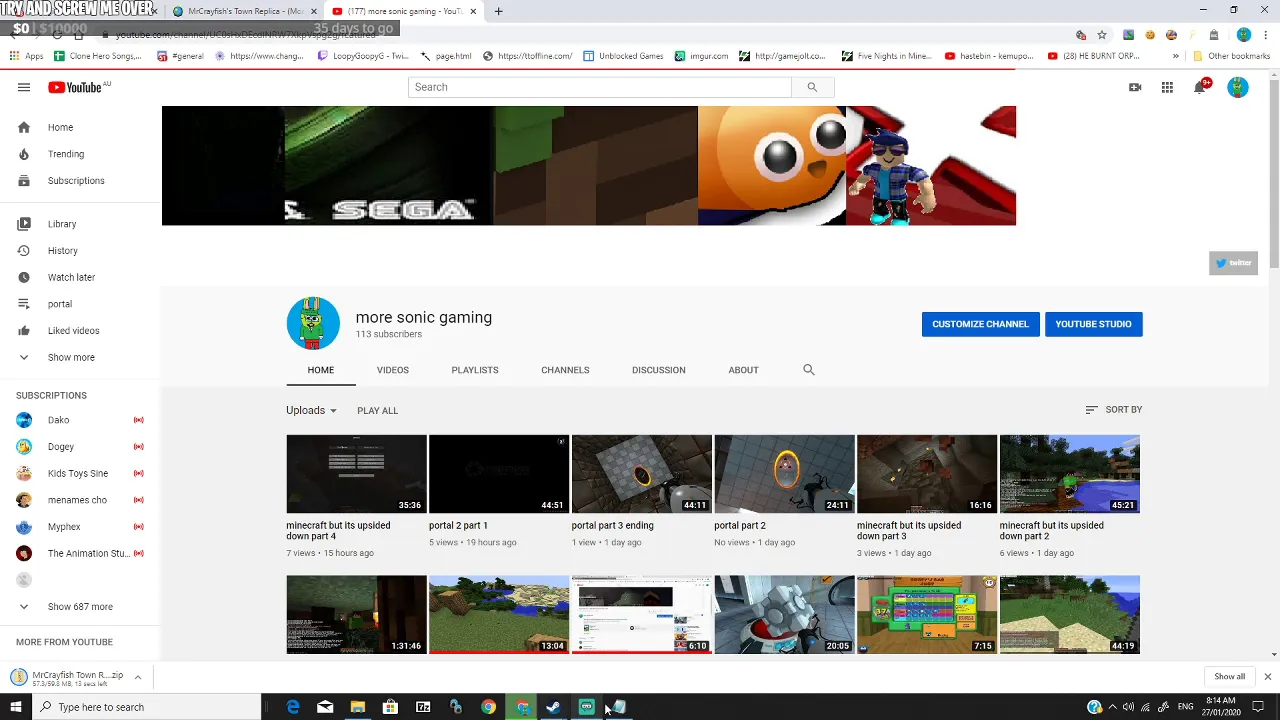
Task: Open imgur.com bookmark
Action: [x=701, y=56]
